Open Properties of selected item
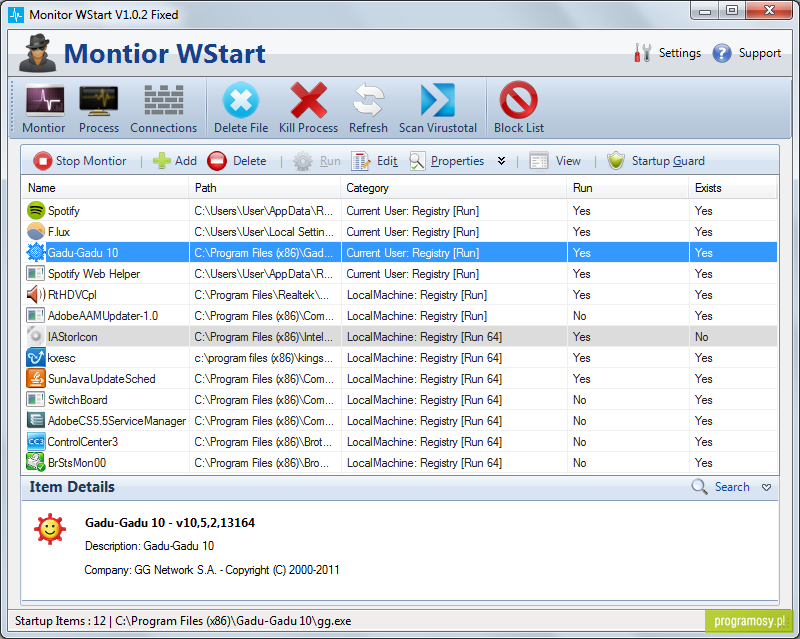This screenshot has height=639, width=800. point(446,161)
